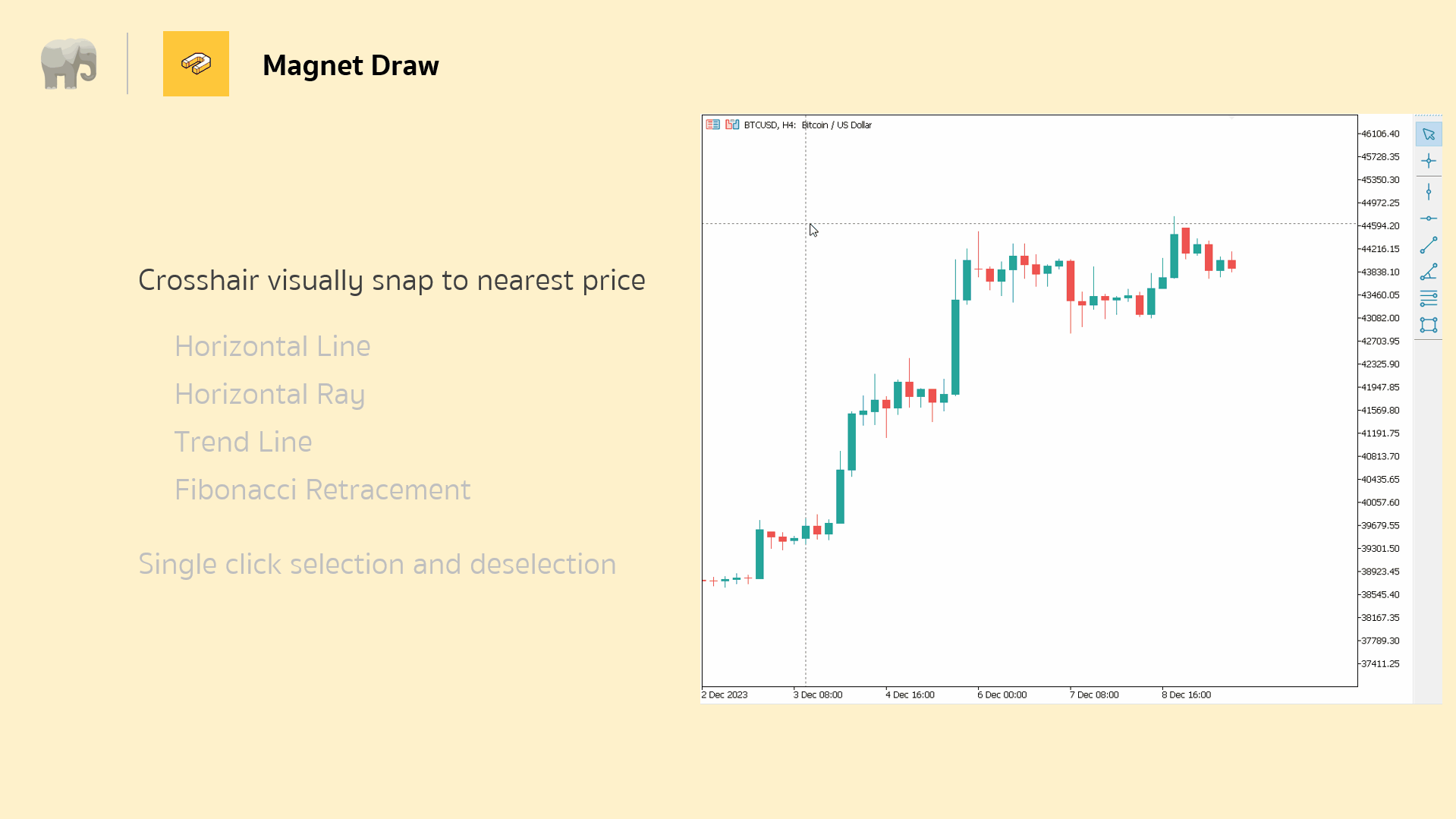Click the 2 Dec 2023 label on time axis

[x=724, y=694]
